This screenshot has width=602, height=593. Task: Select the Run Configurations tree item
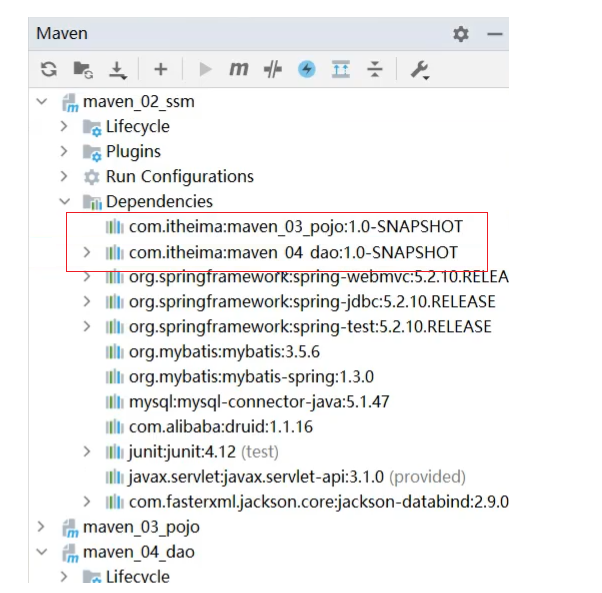click(179, 176)
